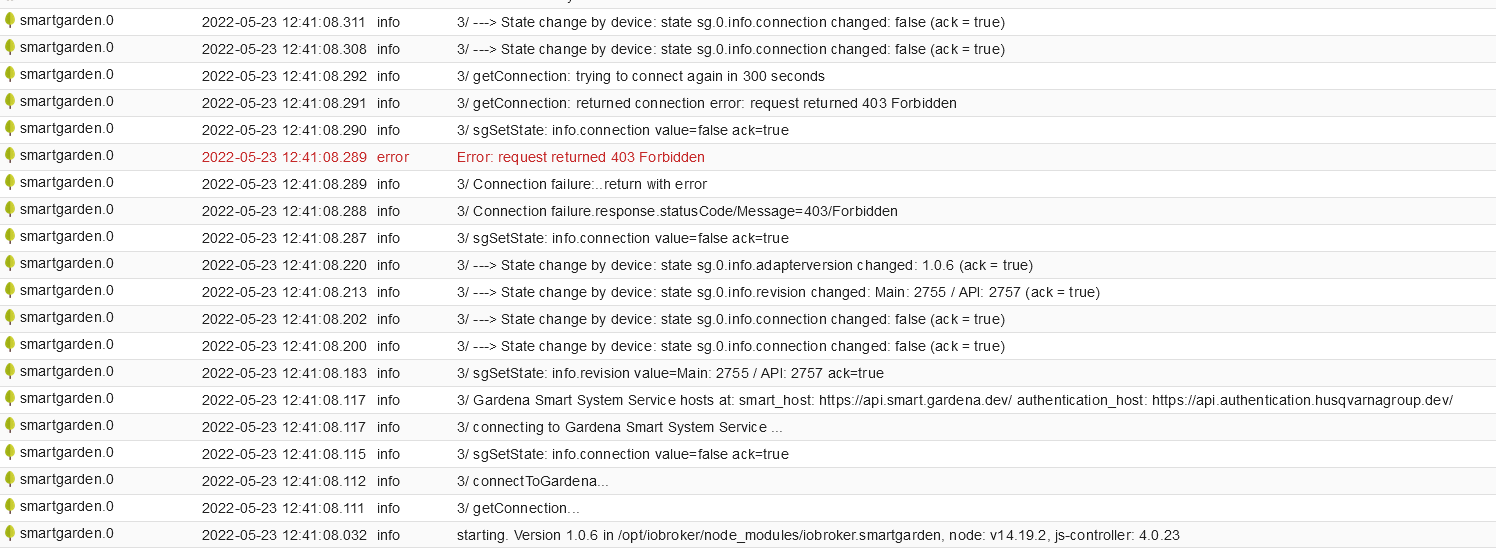Screen dimensions: 1496x549
Task: Click the leaf icon of the 'Gardena Smart System Service hosts' row
Action: point(10,399)
